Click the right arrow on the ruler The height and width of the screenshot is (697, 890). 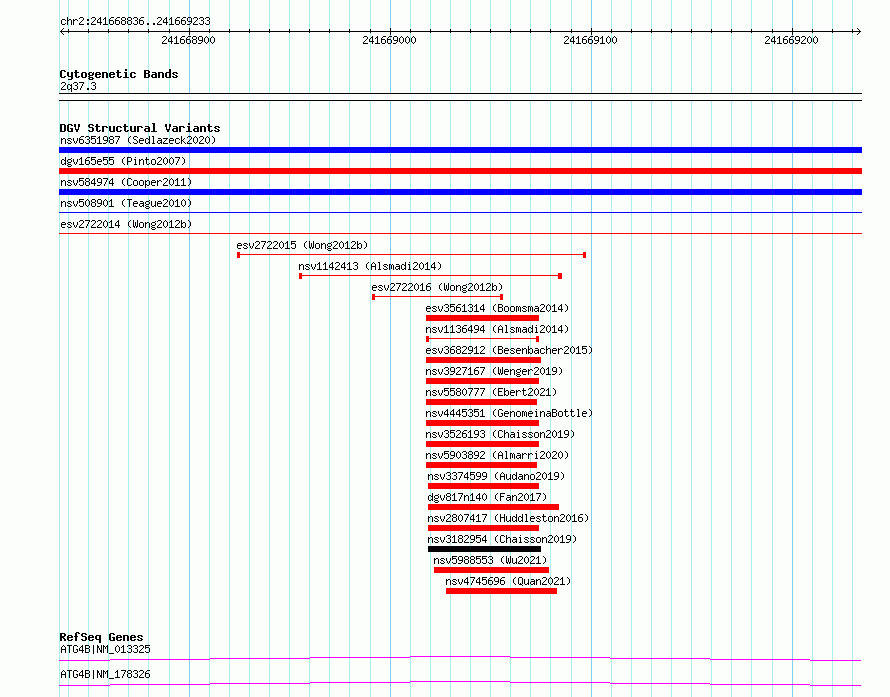pyautogui.click(x=858, y=32)
